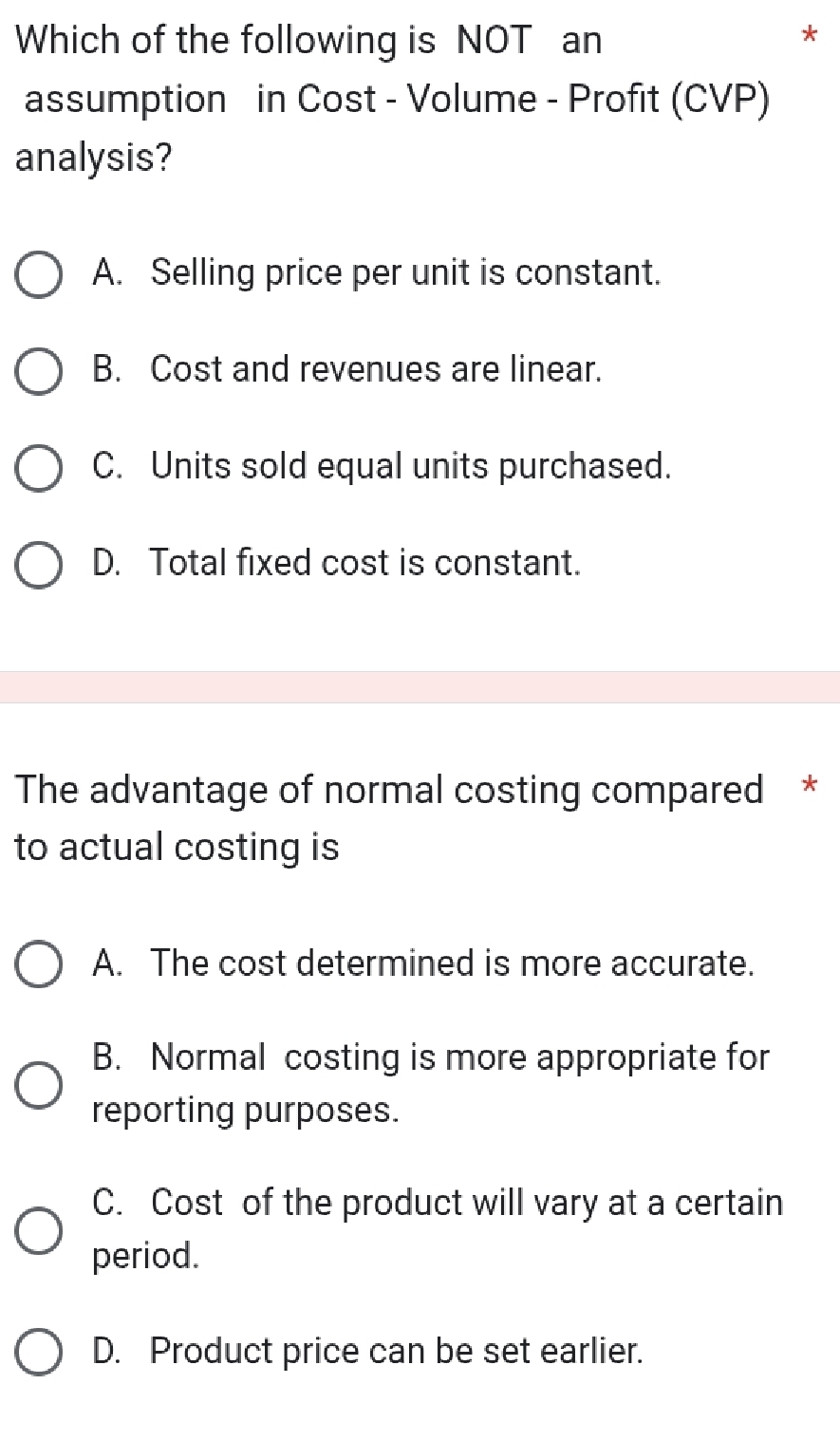
Task: Click the answer text 'A. The cost determined is more accurate.'
Action: click(423, 963)
